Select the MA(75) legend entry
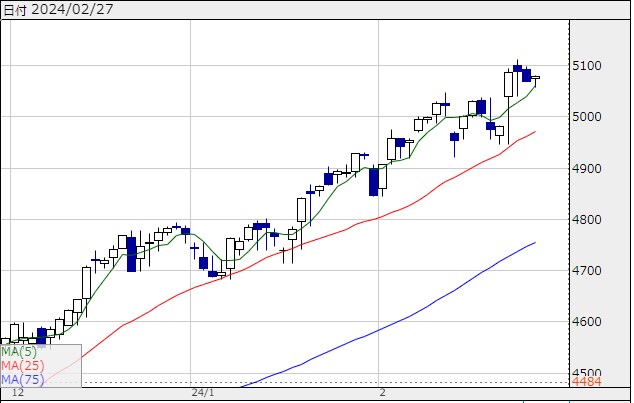This screenshot has width=634, height=403. point(22,380)
